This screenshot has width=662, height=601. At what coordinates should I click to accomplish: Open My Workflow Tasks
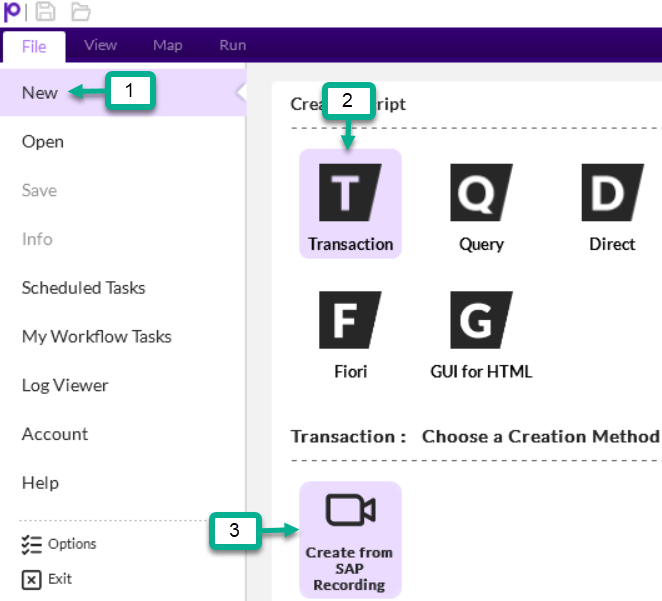pyautogui.click(x=97, y=337)
